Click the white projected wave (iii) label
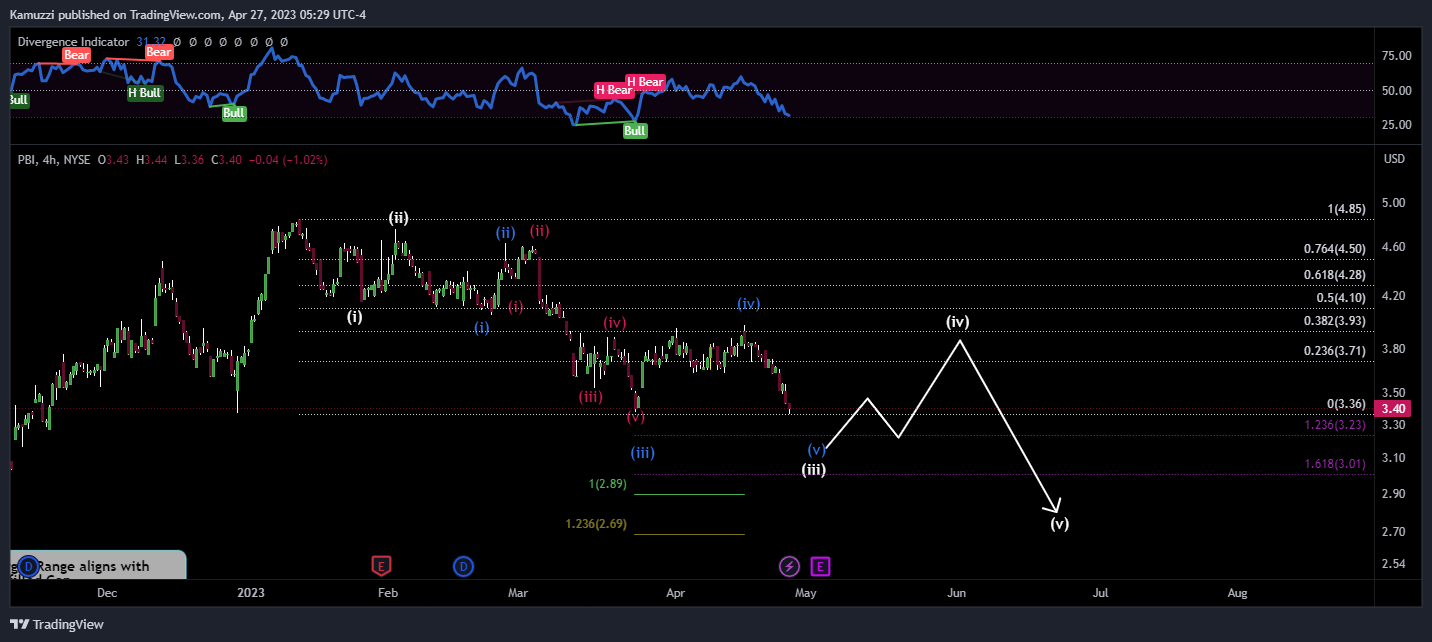The height and width of the screenshot is (642, 1432). click(x=813, y=470)
